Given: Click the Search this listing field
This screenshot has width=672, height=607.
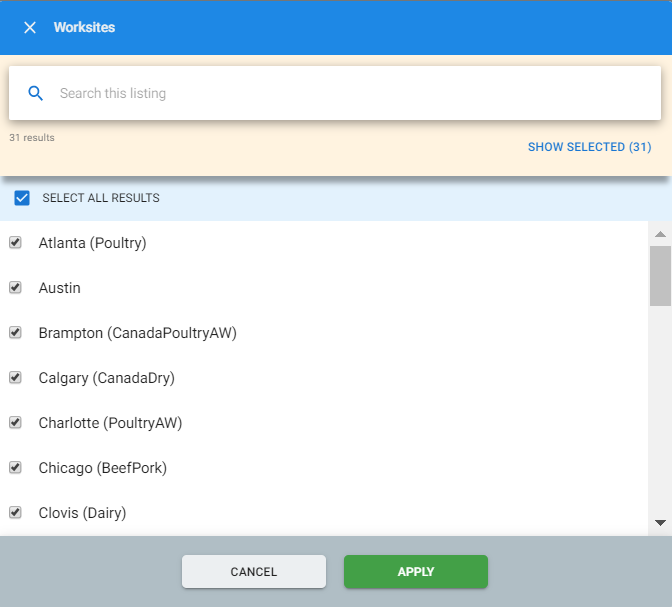Looking at the screenshot, I should (350, 93).
